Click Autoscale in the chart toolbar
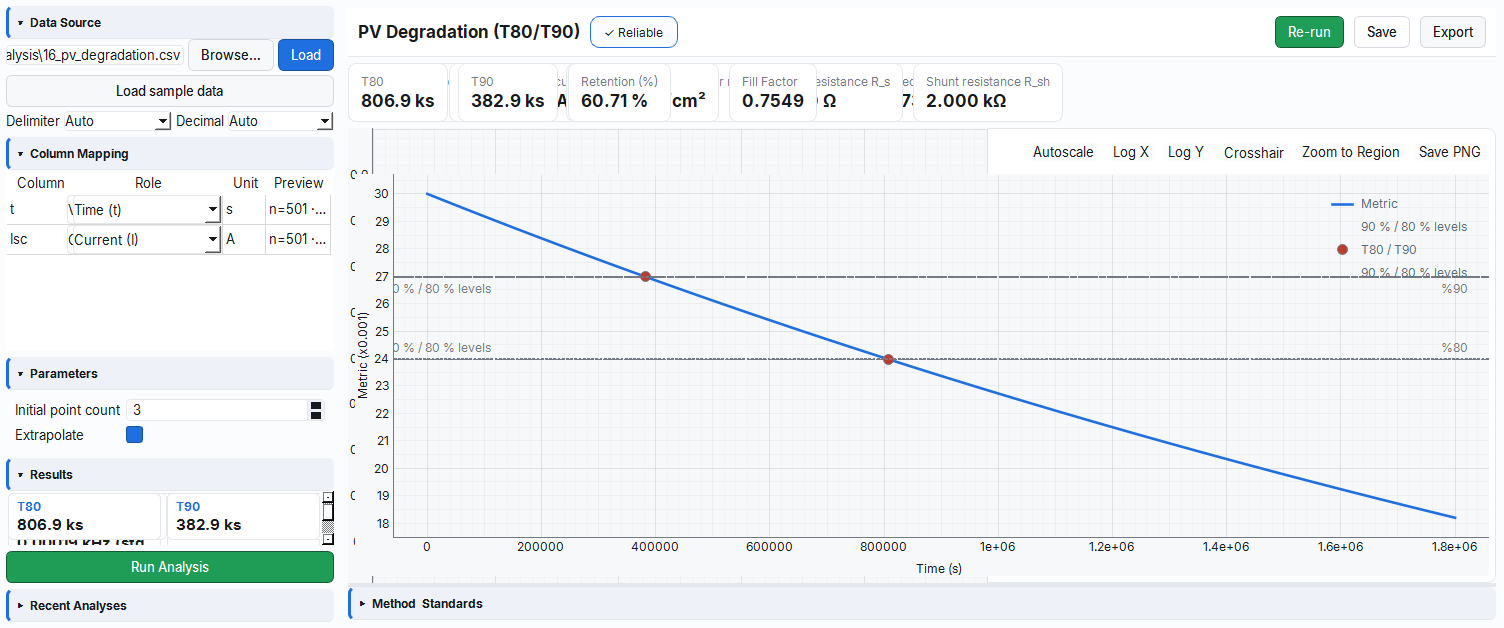Image resolution: width=1504 pixels, height=628 pixels. pos(1063,152)
